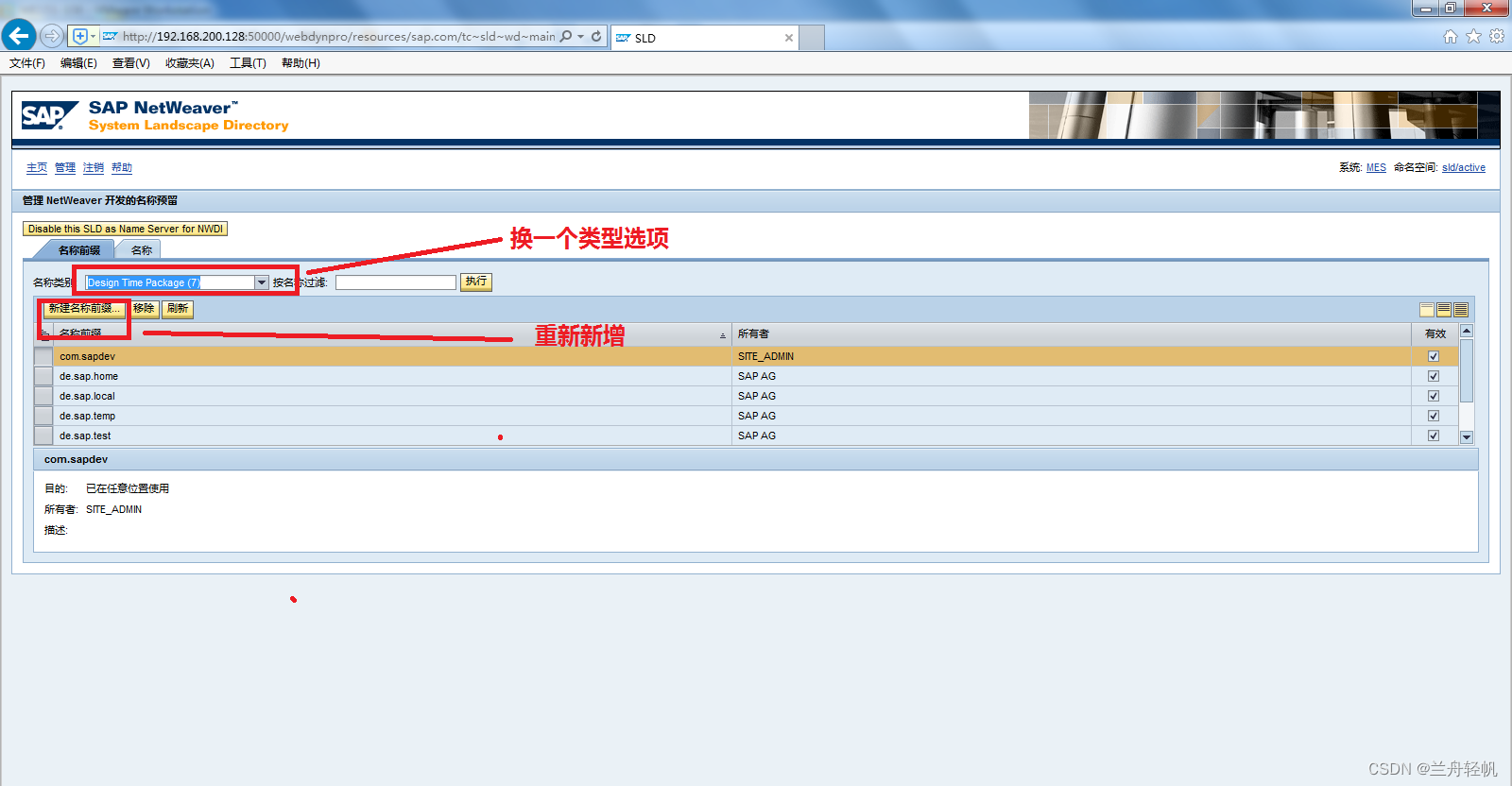Select medium table view icon
The image size is (1512, 786).
(1444, 310)
